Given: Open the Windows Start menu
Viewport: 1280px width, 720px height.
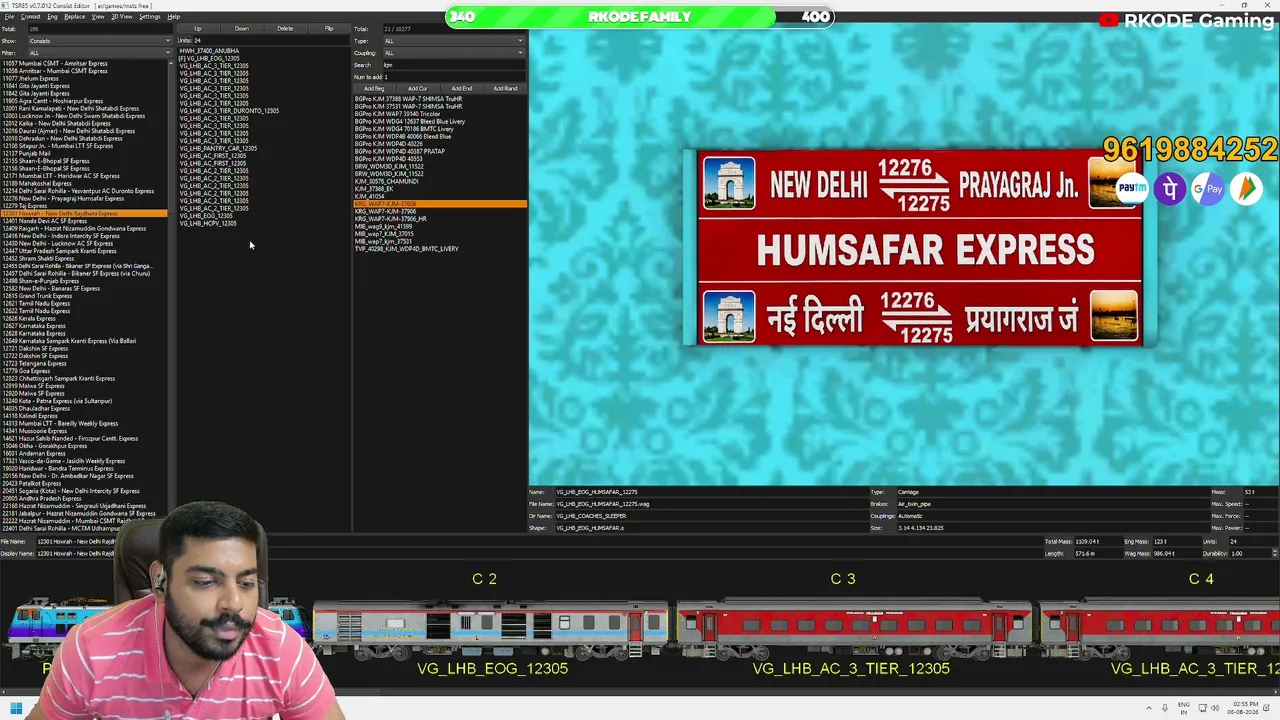Looking at the screenshot, I should [16, 709].
